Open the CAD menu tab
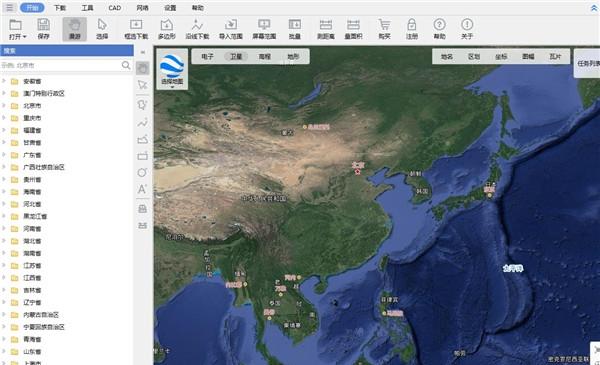The image size is (600, 365). pos(114,8)
